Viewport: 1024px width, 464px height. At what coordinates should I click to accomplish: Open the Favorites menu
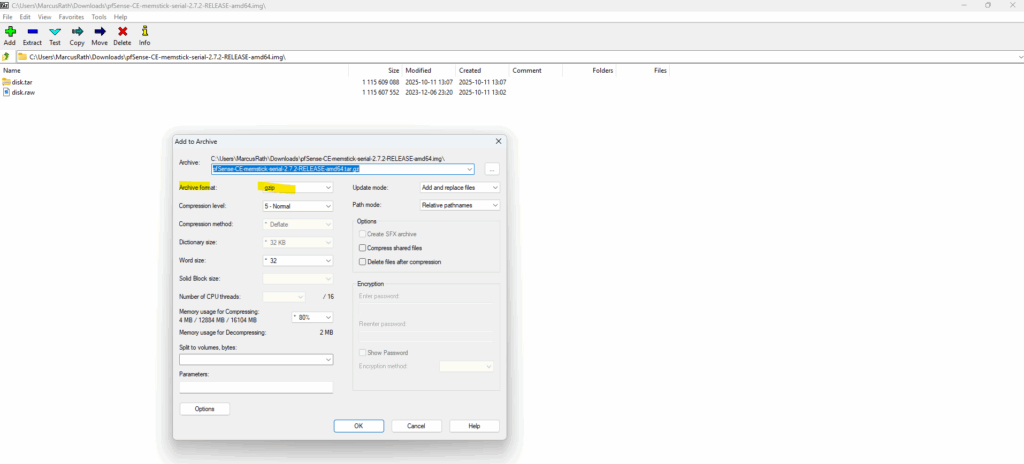coord(71,17)
